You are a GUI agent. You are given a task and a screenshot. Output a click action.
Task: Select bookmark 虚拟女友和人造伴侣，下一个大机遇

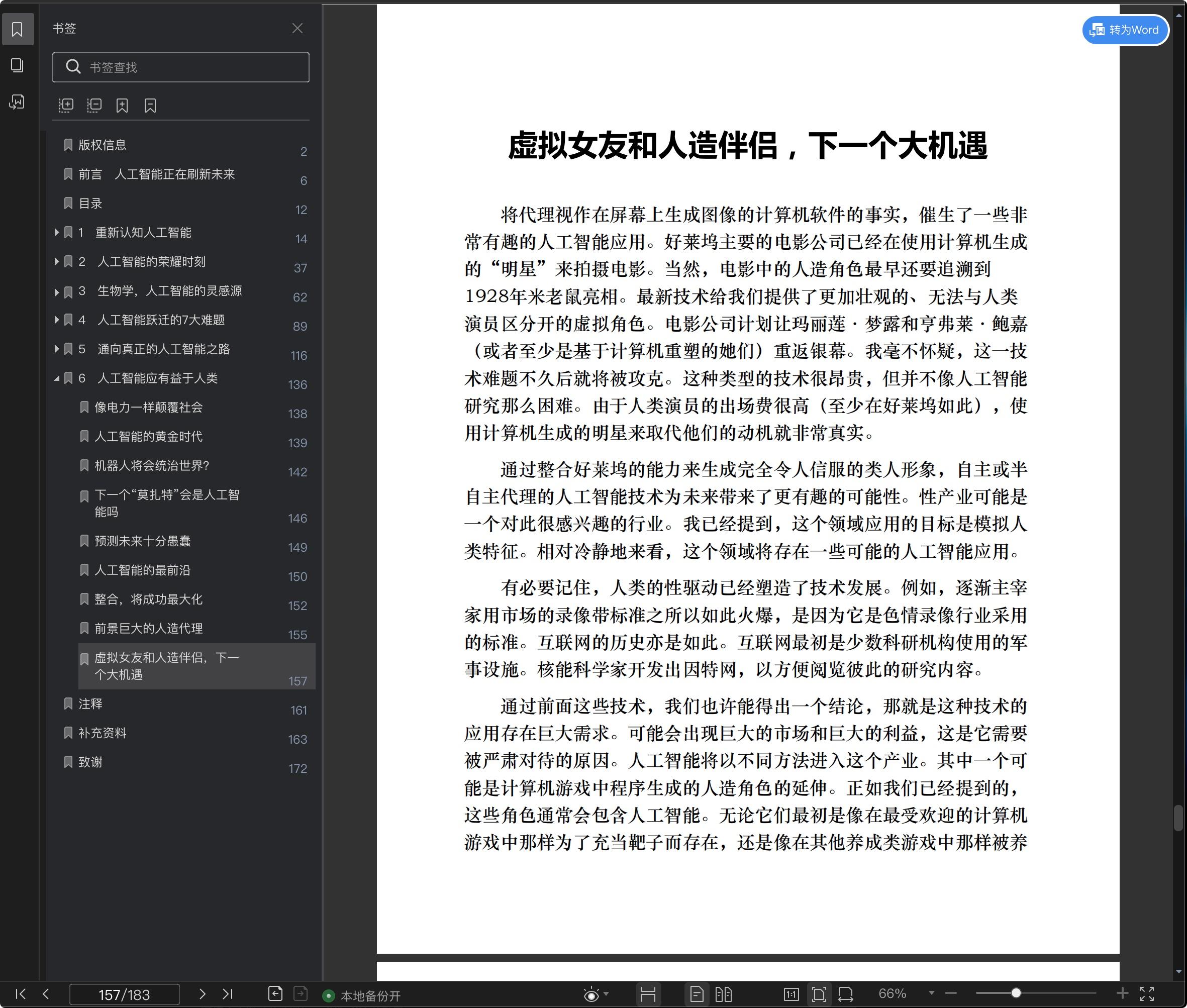point(196,666)
